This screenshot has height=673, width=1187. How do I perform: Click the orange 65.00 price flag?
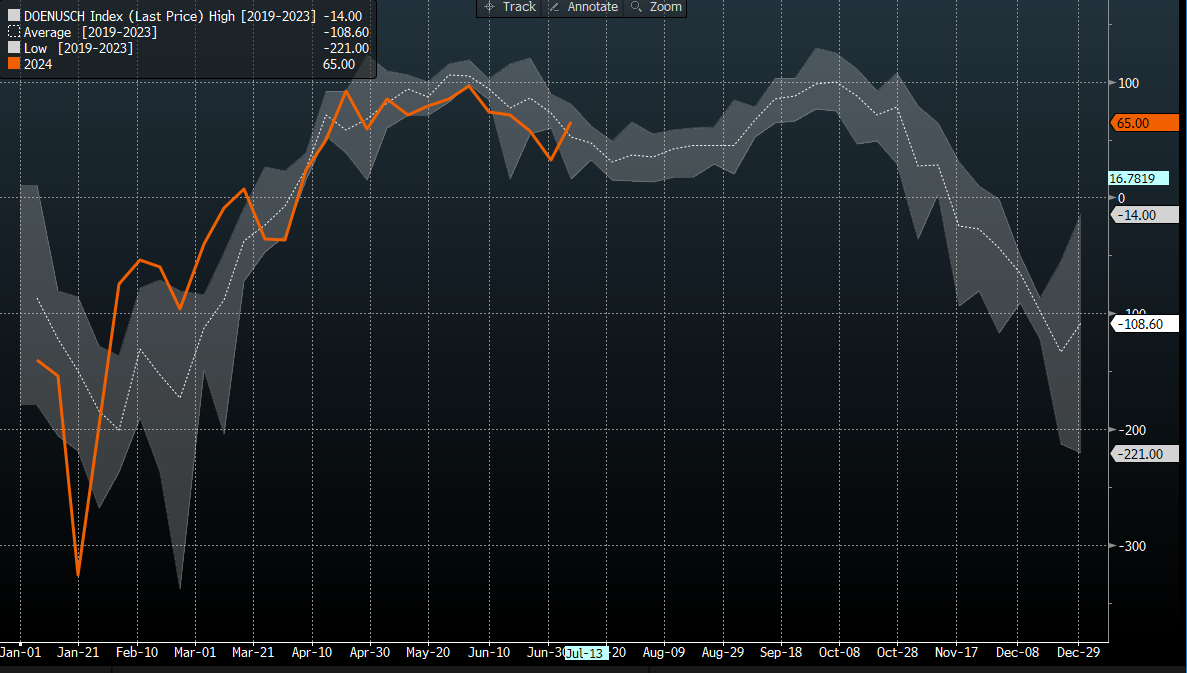pyautogui.click(x=1145, y=123)
